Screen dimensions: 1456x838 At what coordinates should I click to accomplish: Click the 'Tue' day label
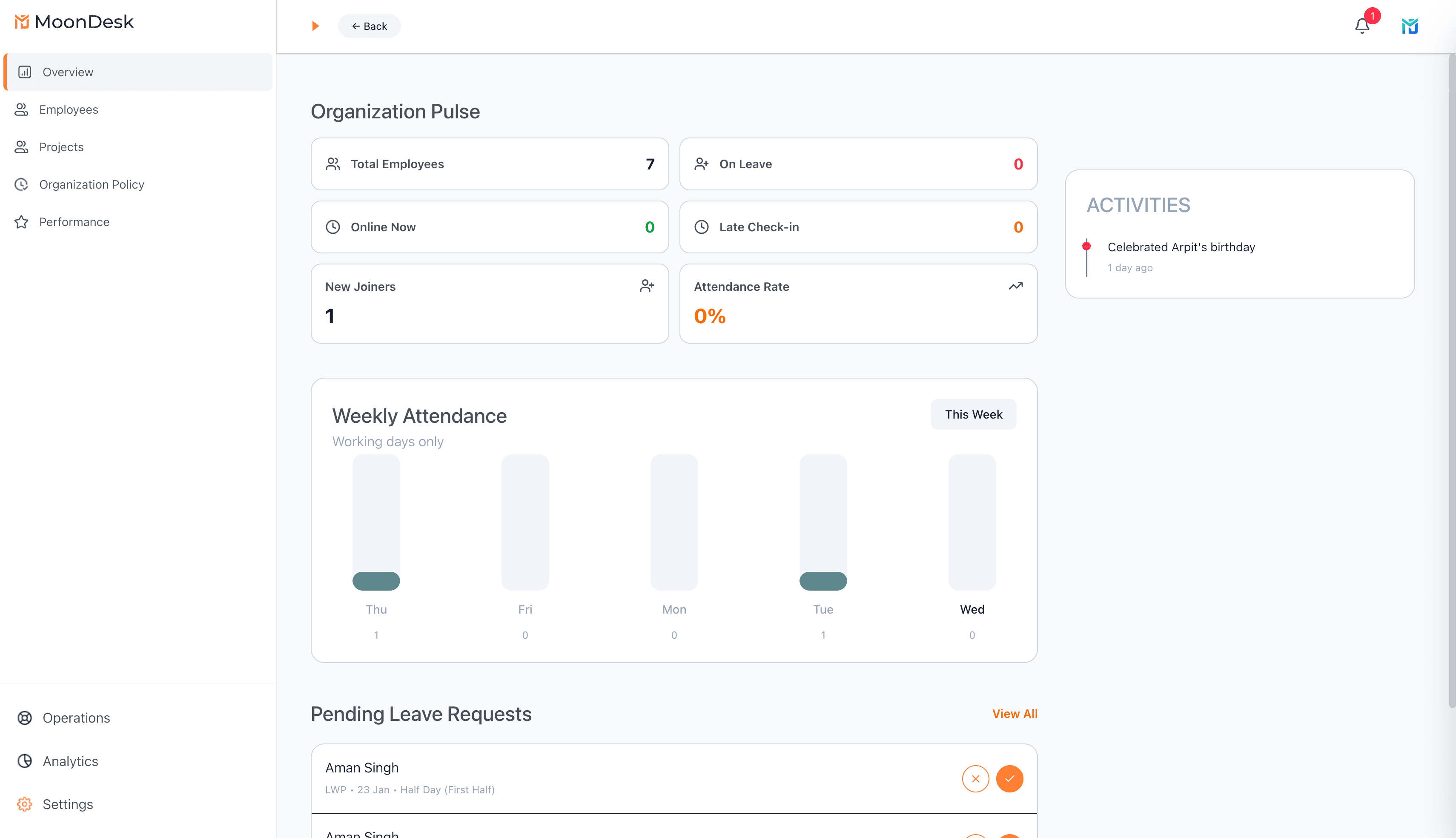[x=823, y=609]
